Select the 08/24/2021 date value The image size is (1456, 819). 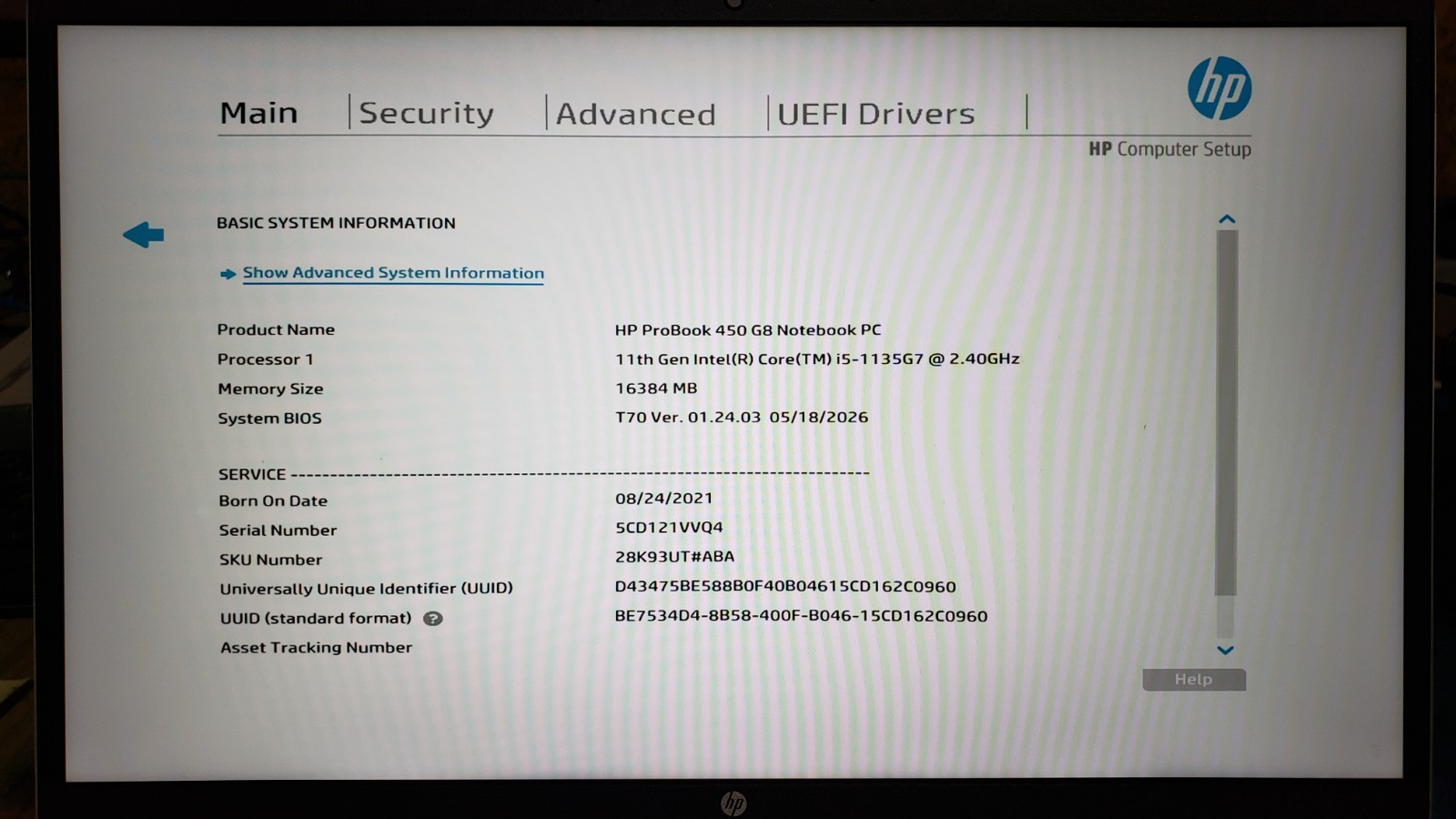[x=664, y=498]
